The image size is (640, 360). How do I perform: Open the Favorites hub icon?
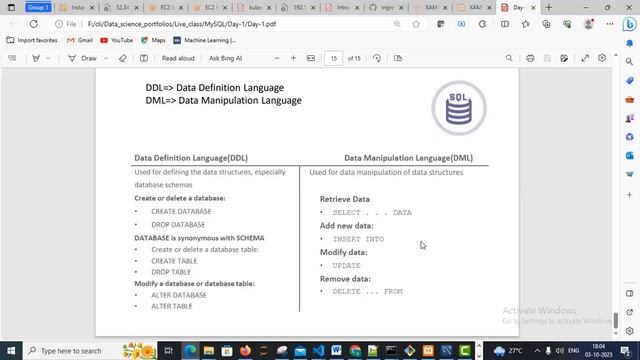(526, 24)
